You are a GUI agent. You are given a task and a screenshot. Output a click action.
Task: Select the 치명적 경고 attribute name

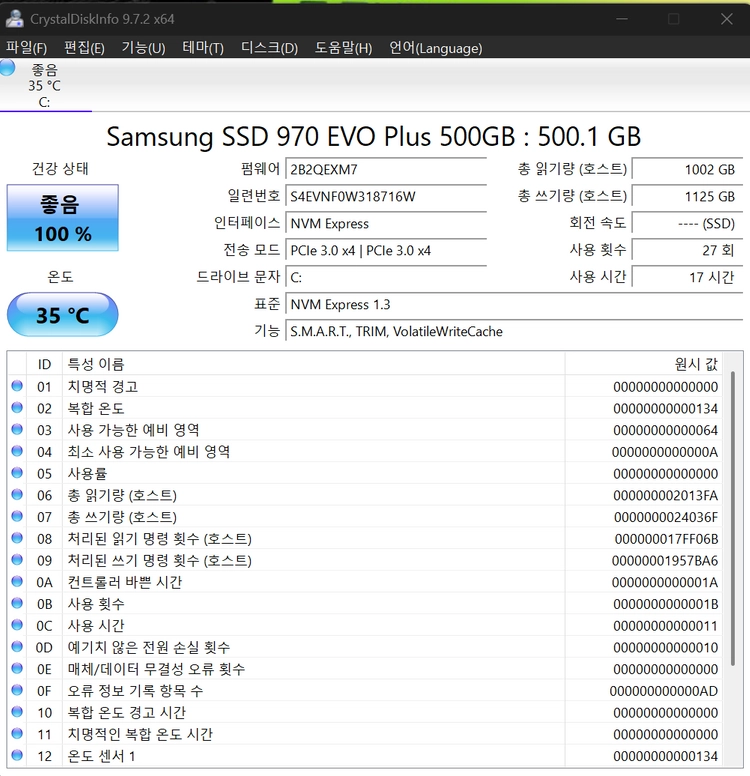102,386
